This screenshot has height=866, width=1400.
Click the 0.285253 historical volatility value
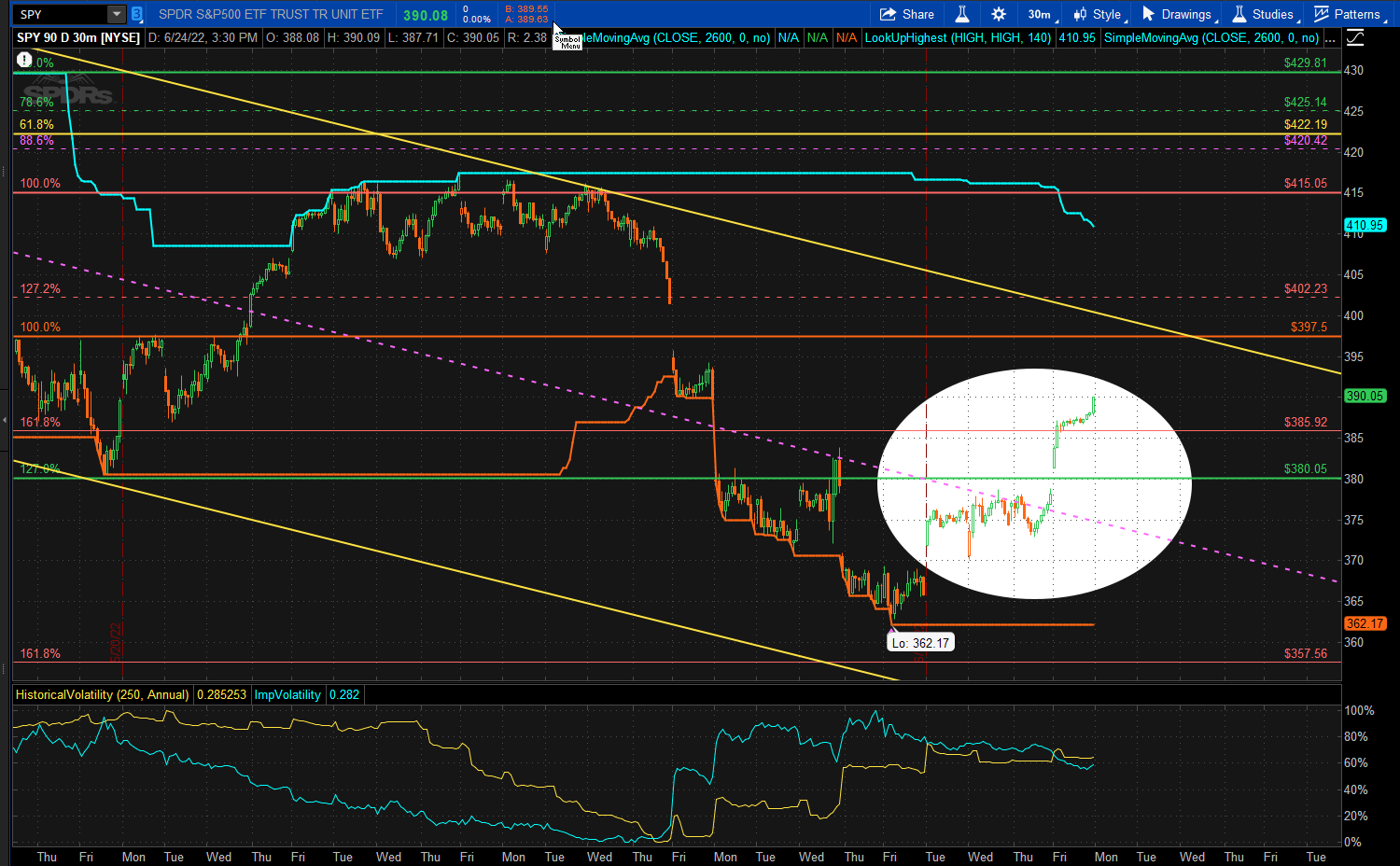(x=221, y=694)
